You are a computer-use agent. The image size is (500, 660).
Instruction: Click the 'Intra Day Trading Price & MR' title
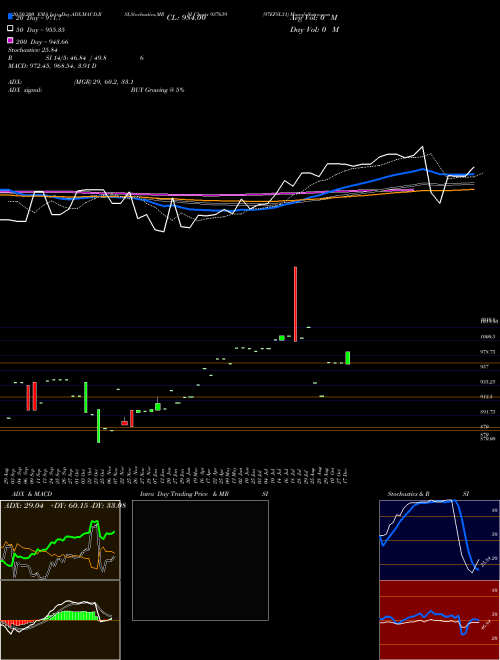click(184, 494)
